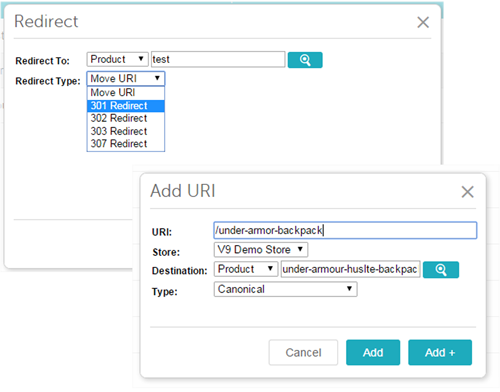Choose Move URI from the list
The image size is (500, 392).
126,93
